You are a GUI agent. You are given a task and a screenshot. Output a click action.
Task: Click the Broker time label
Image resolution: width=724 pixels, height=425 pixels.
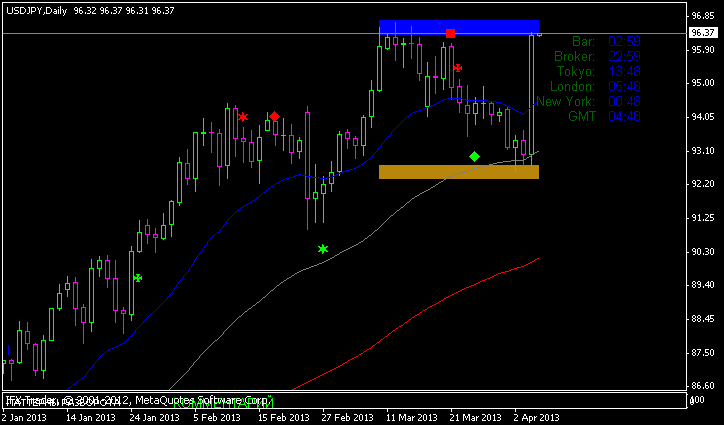pos(575,56)
